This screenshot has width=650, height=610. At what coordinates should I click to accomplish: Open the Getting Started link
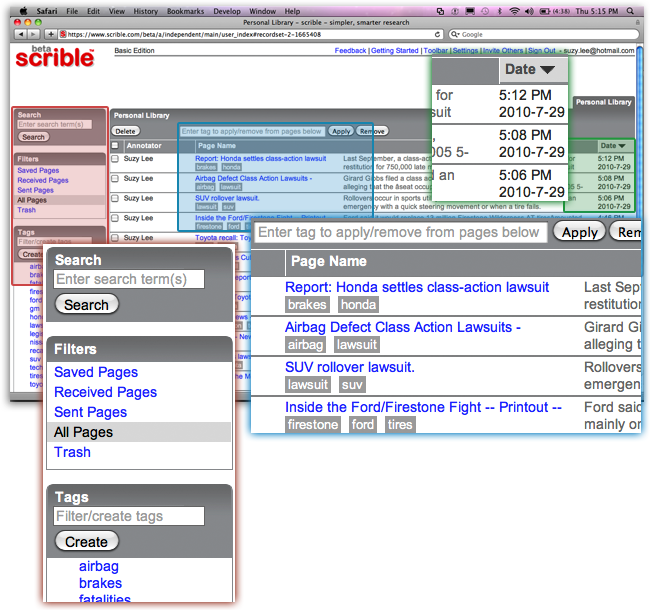pyautogui.click(x=395, y=51)
